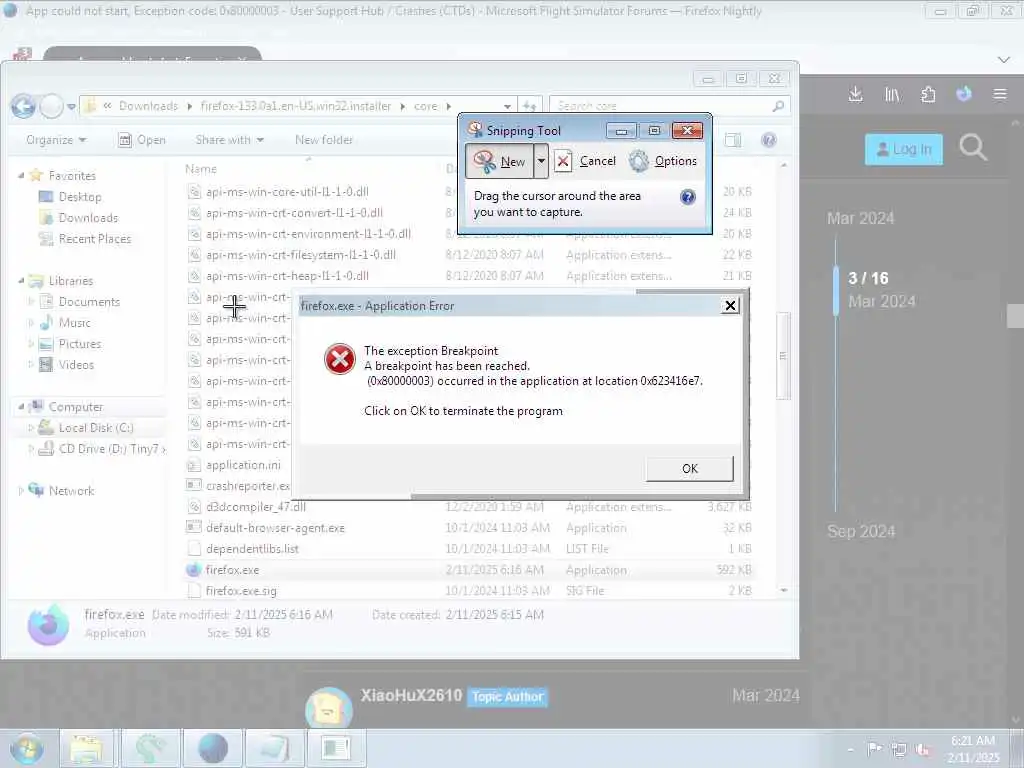Viewport: 1024px width, 768px height.
Task: Collapse the Favorites group
Action: tap(21, 176)
